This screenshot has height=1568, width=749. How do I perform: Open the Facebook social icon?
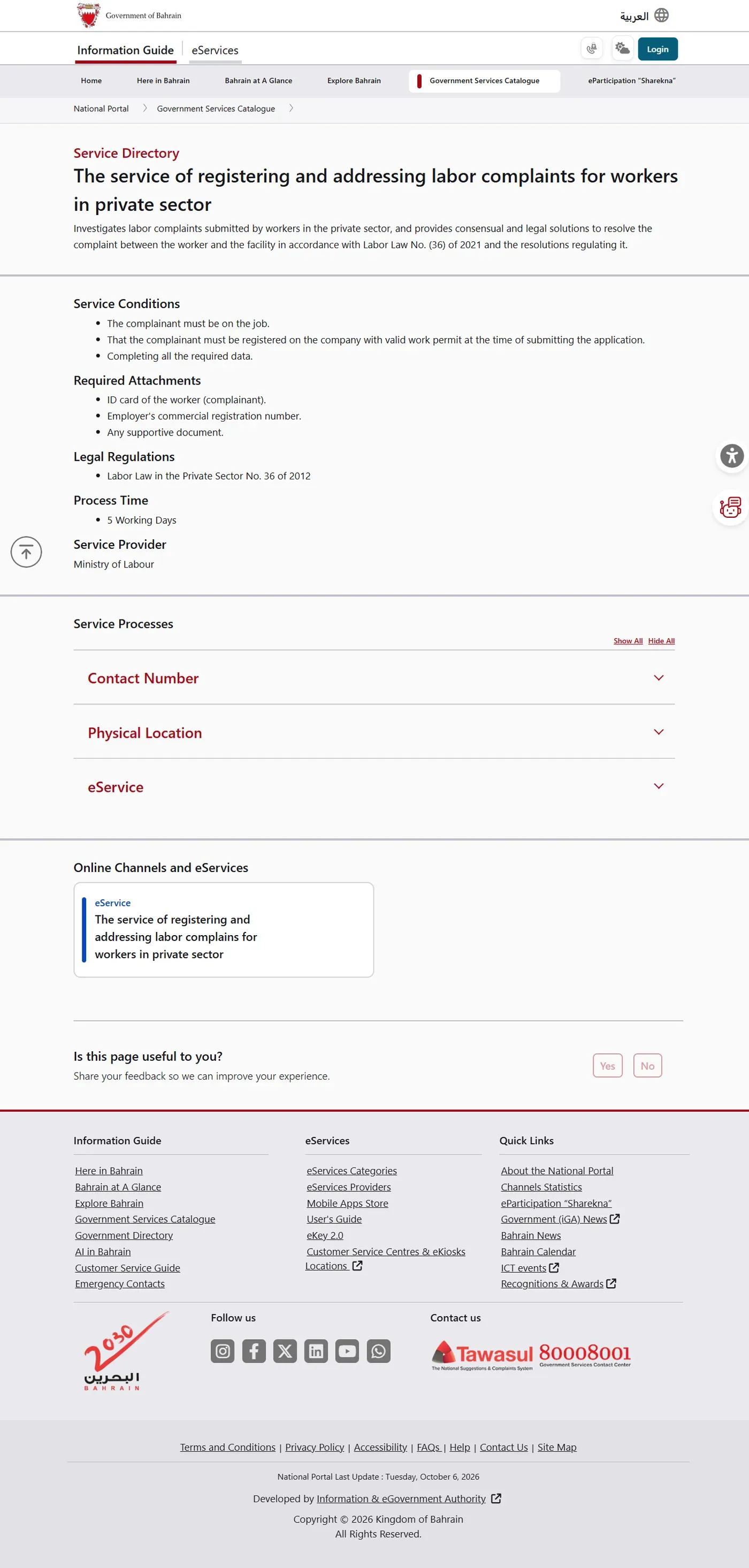click(x=254, y=1351)
